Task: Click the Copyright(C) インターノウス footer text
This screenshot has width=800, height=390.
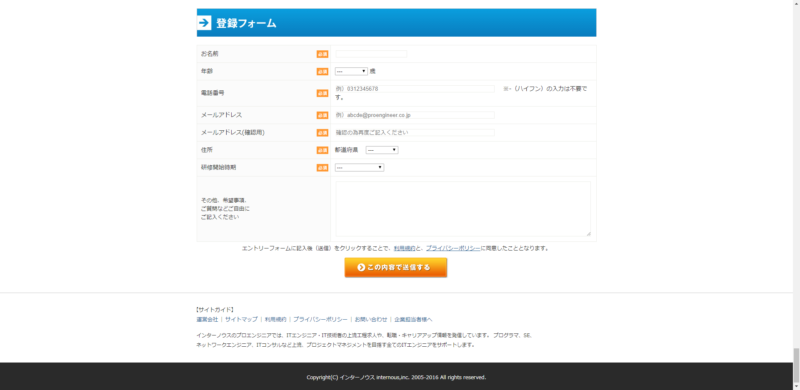Action: [x=396, y=378]
